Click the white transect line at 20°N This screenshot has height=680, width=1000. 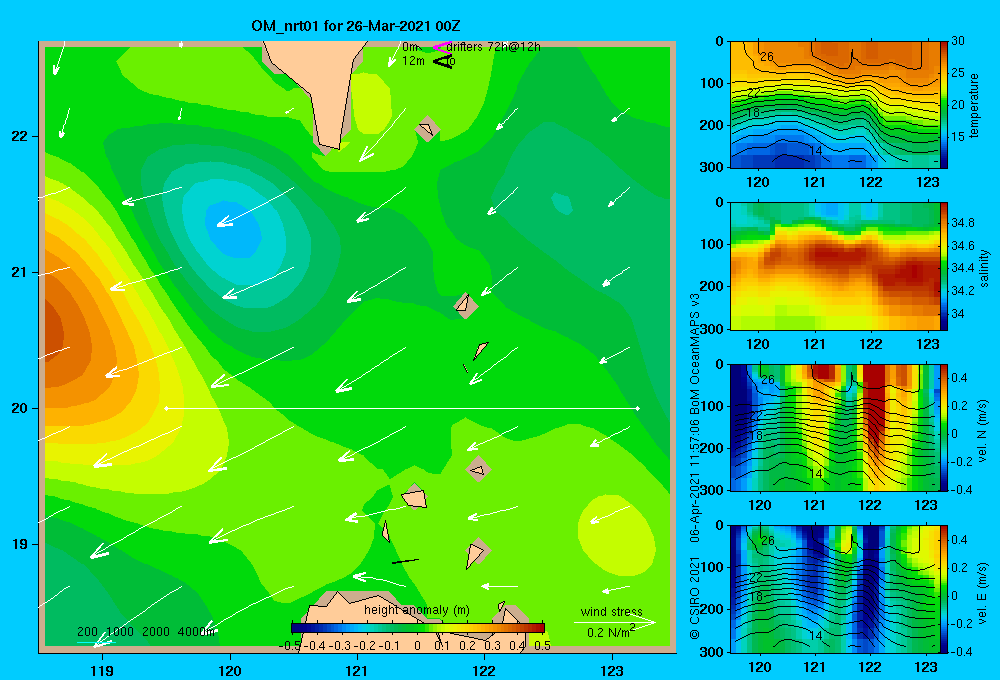tap(402, 408)
